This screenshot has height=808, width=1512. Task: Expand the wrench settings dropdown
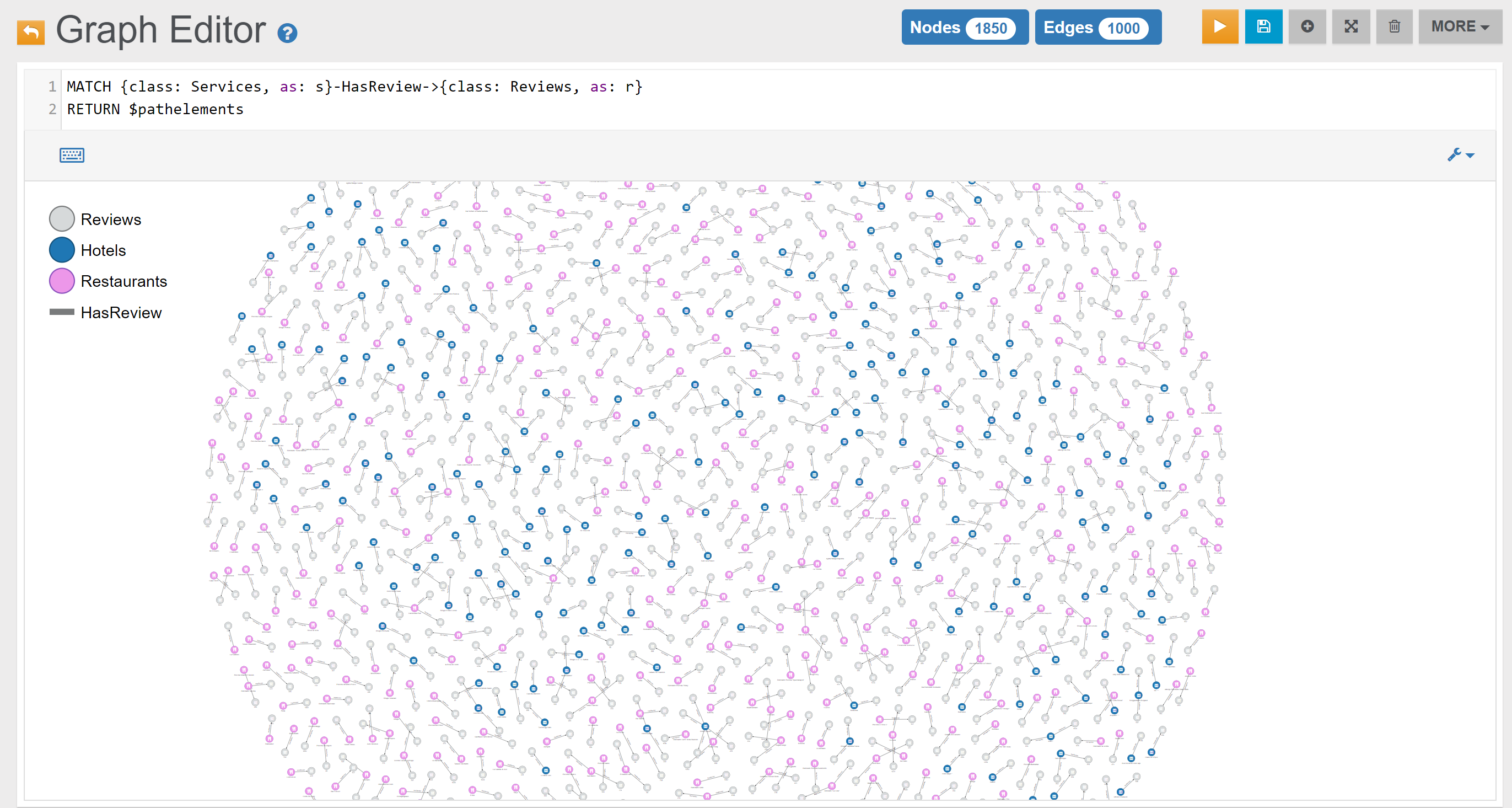coord(1460,155)
